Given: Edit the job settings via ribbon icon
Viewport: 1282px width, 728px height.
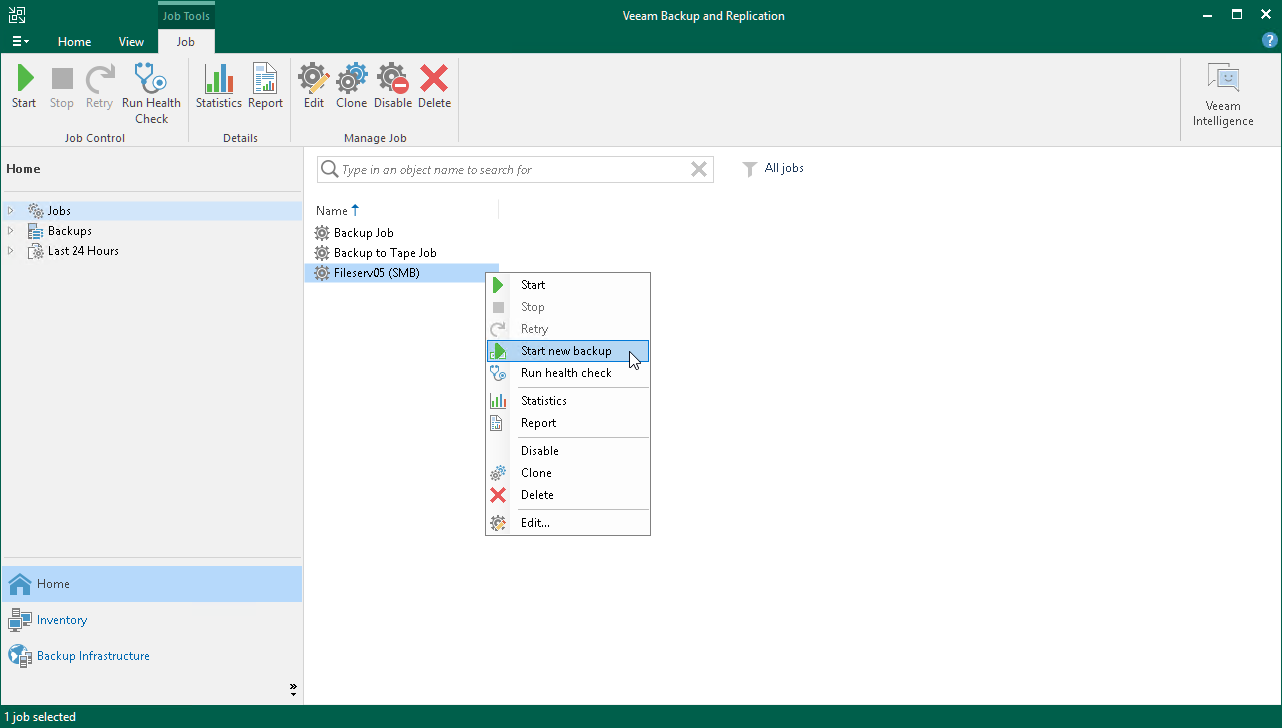Looking at the screenshot, I should pos(313,85).
